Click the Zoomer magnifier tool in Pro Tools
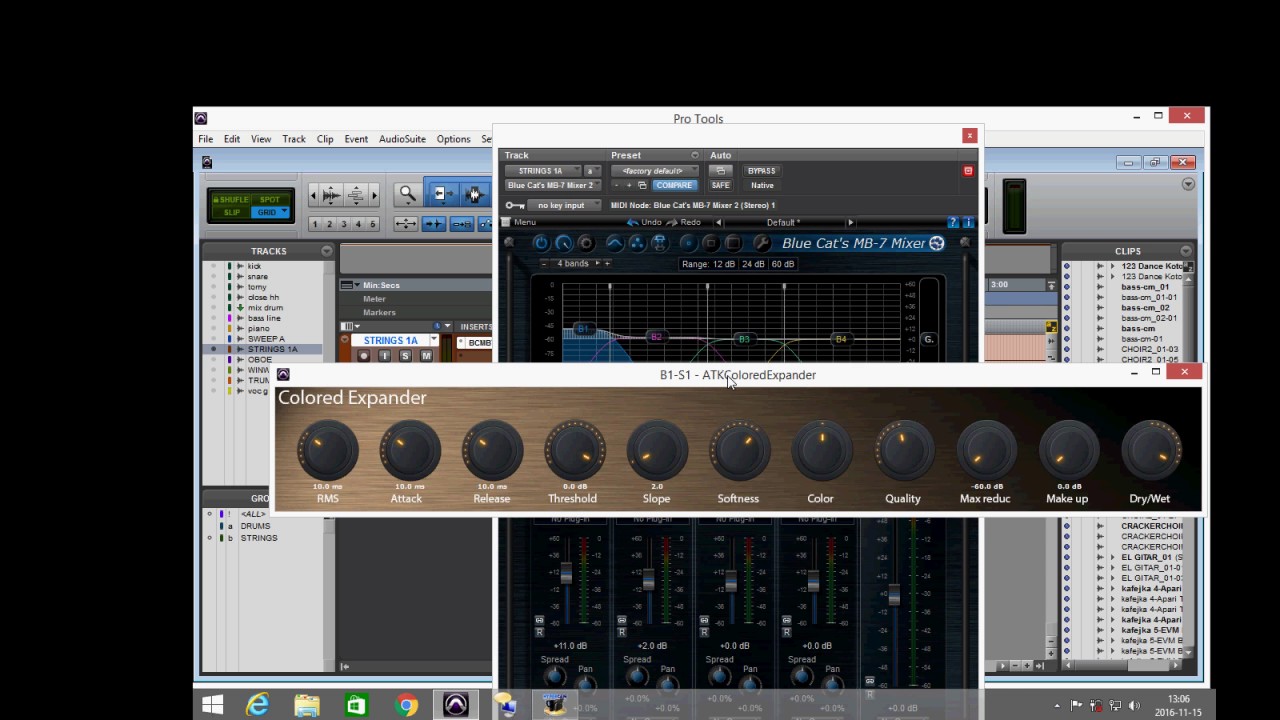The width and height of the screenshot is (1280, 720). [407, 194]
